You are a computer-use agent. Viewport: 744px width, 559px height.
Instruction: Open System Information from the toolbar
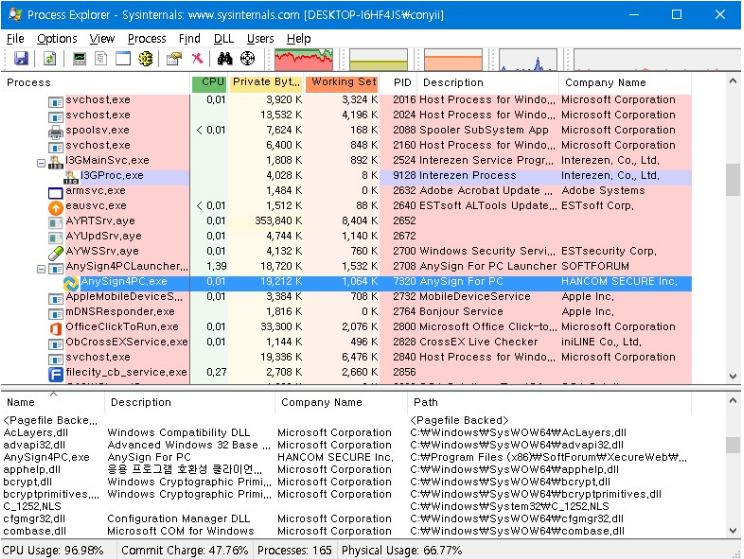pos(80,59)
